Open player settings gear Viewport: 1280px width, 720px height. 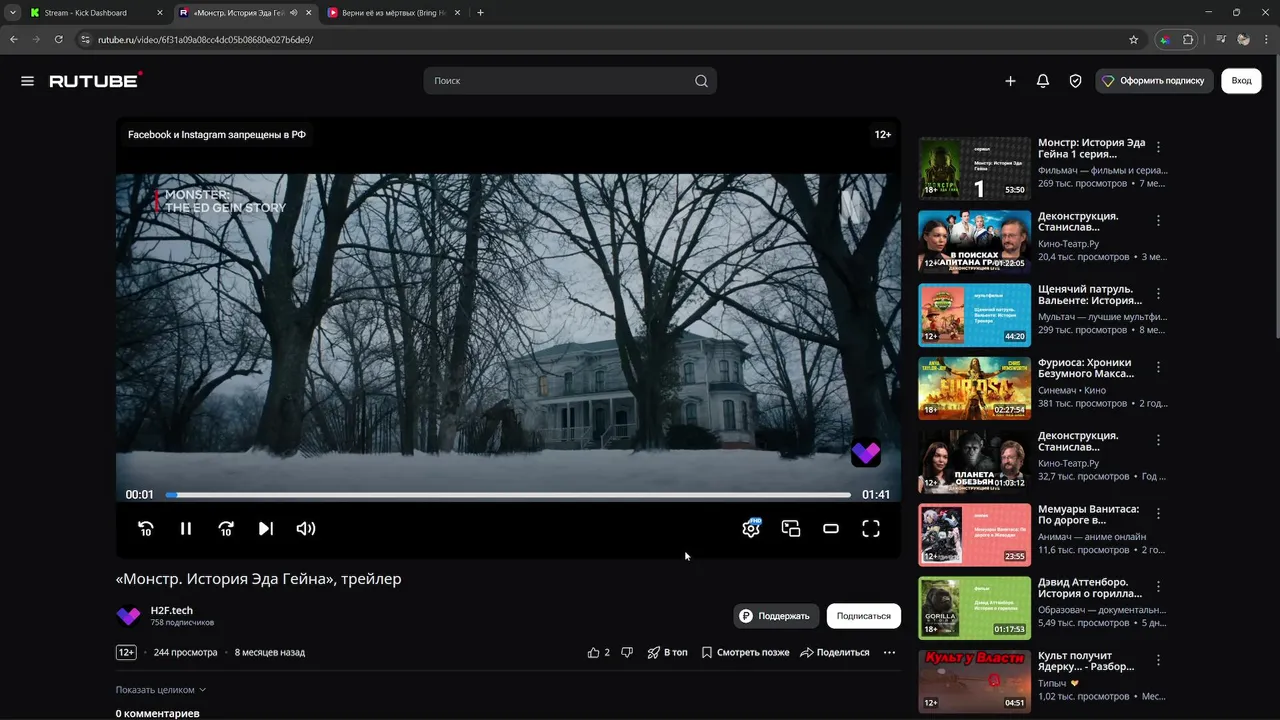(751, 529)
